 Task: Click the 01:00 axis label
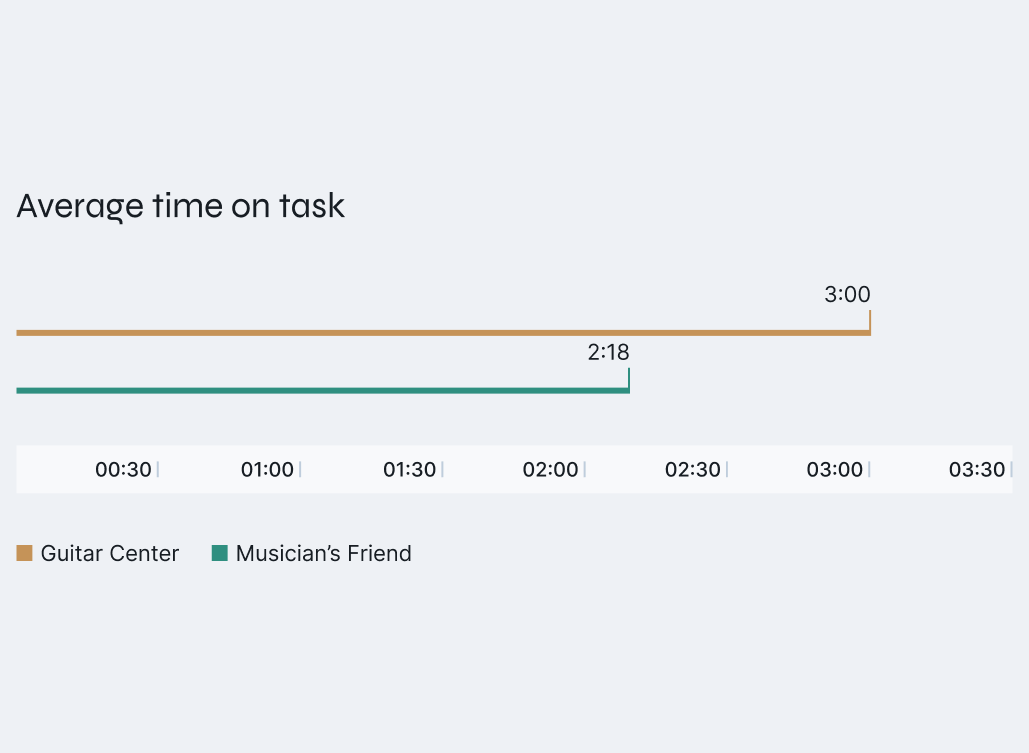pos(267,470)
